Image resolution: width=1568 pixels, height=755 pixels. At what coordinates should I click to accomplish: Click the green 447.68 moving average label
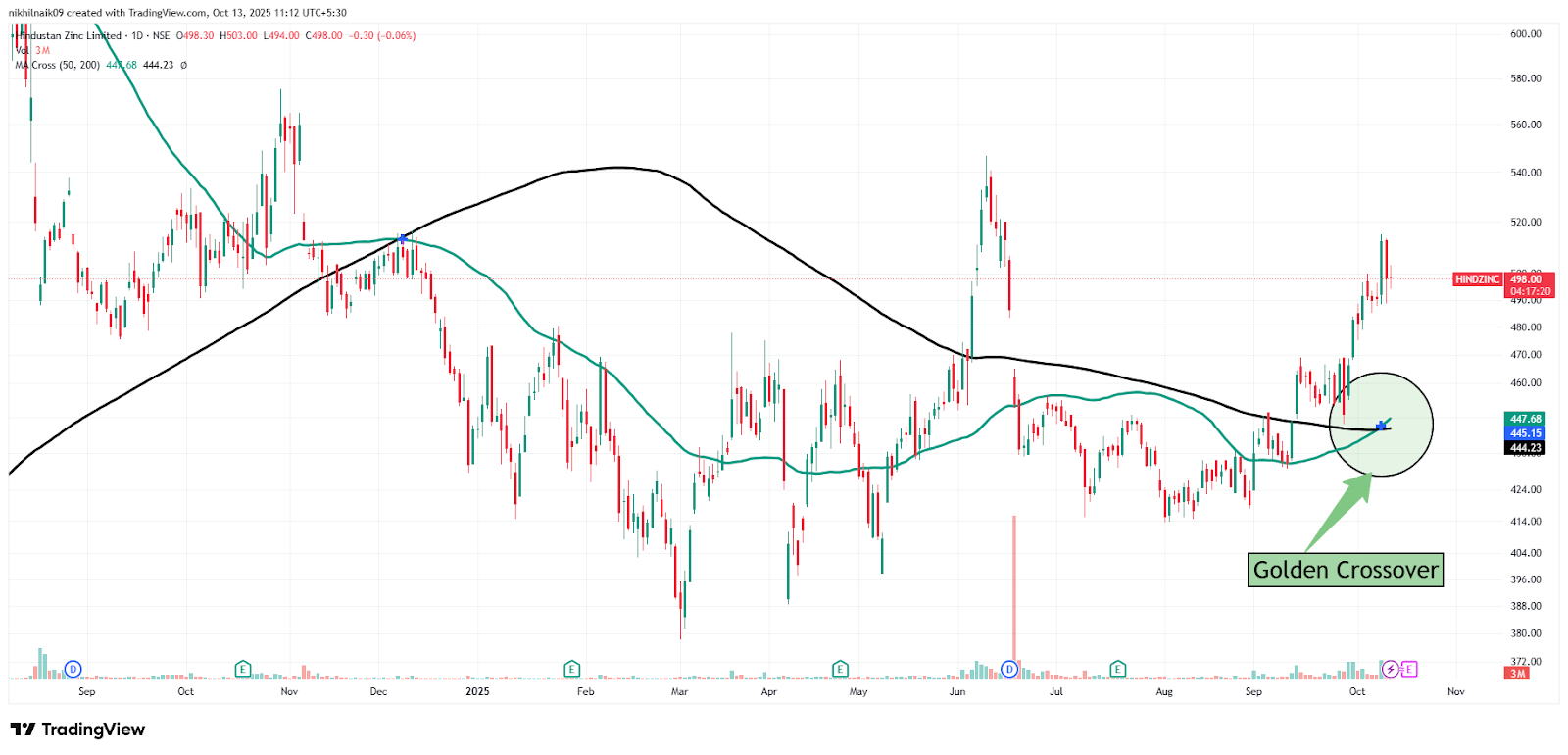[x=1525, y=419]
